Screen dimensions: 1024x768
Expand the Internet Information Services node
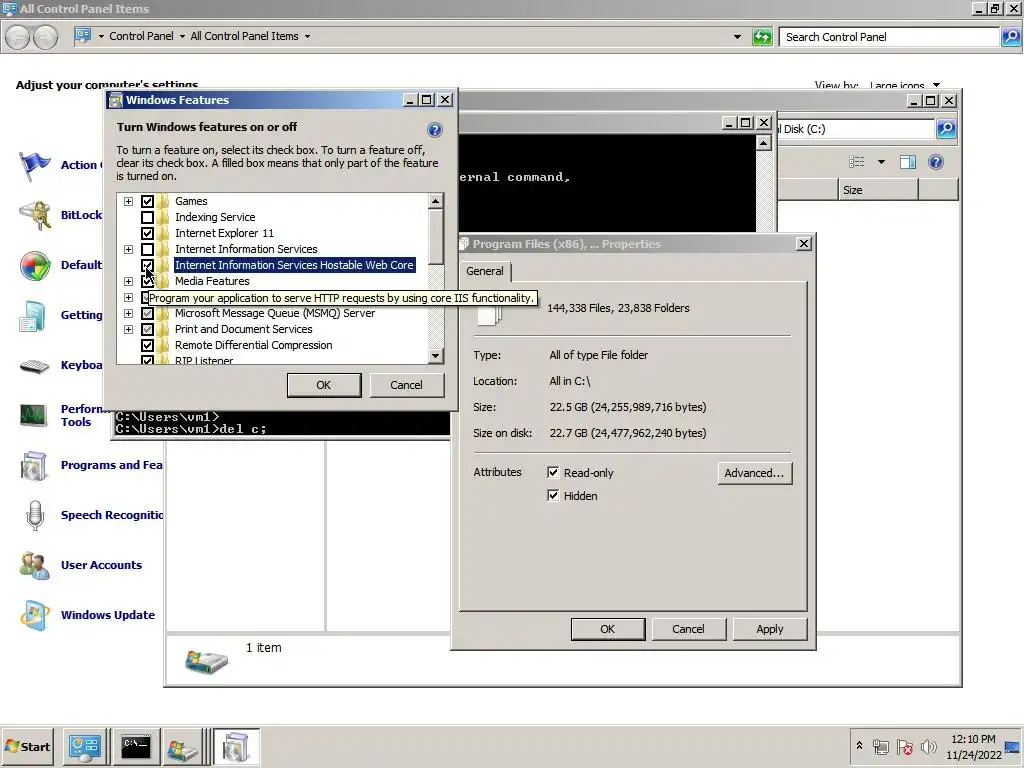point(129,249)
